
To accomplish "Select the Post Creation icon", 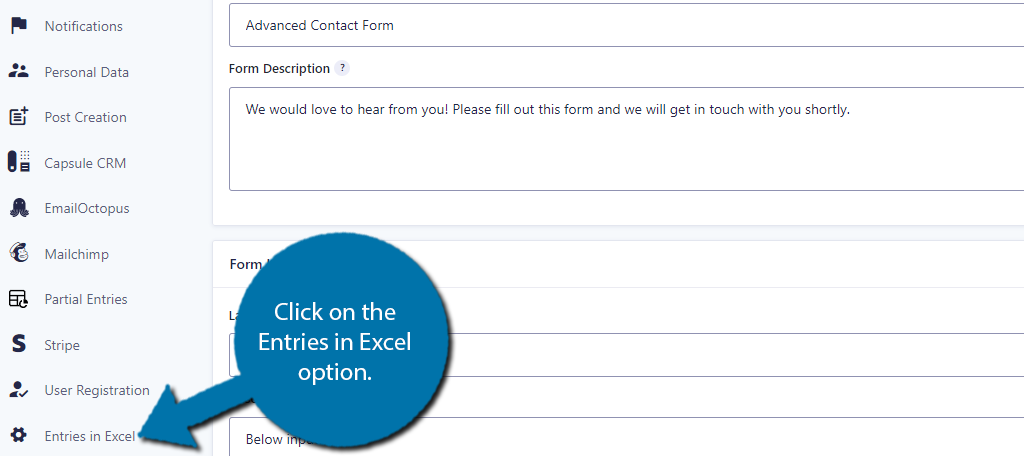I will (x=19, y=117).
